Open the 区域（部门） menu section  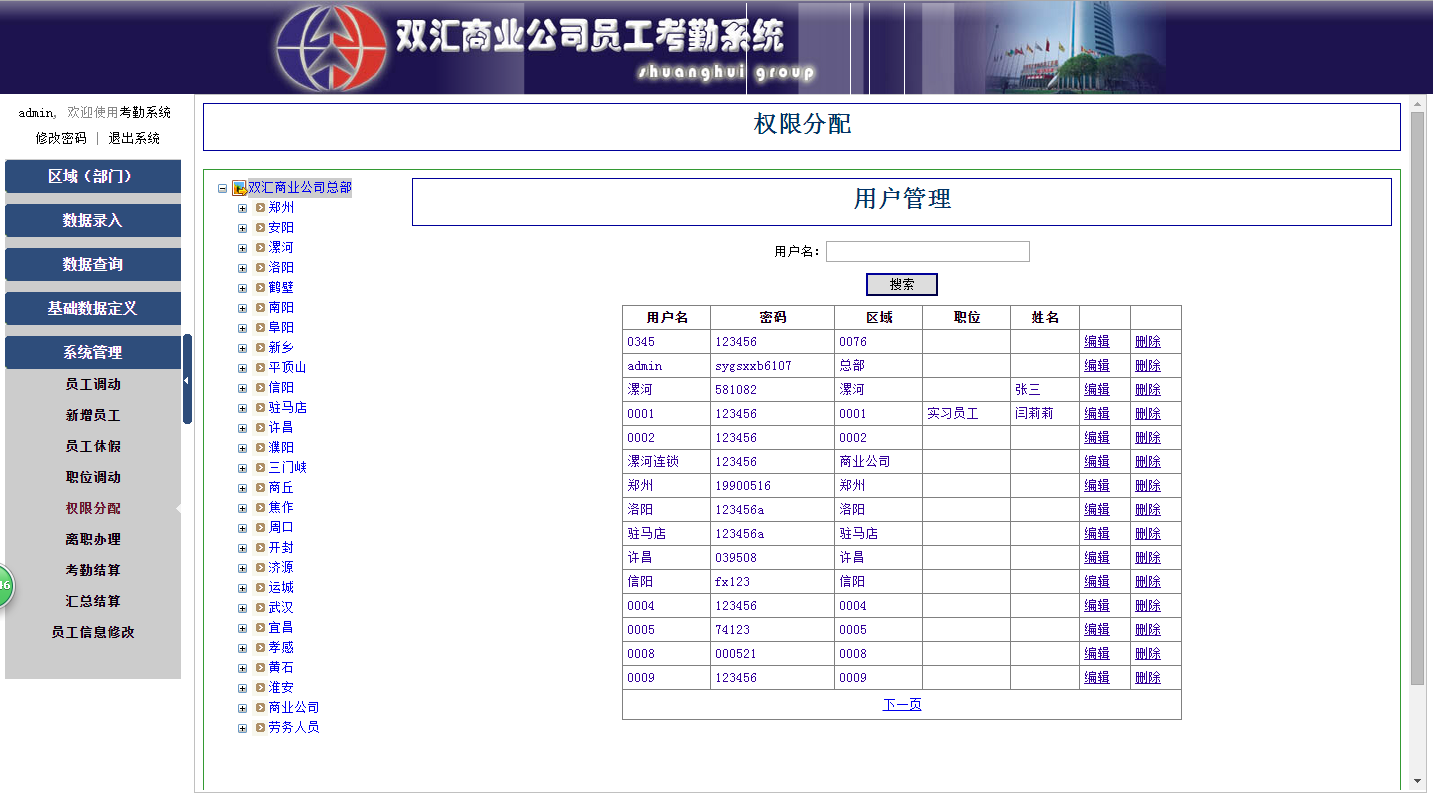click(x=93, y=176)
